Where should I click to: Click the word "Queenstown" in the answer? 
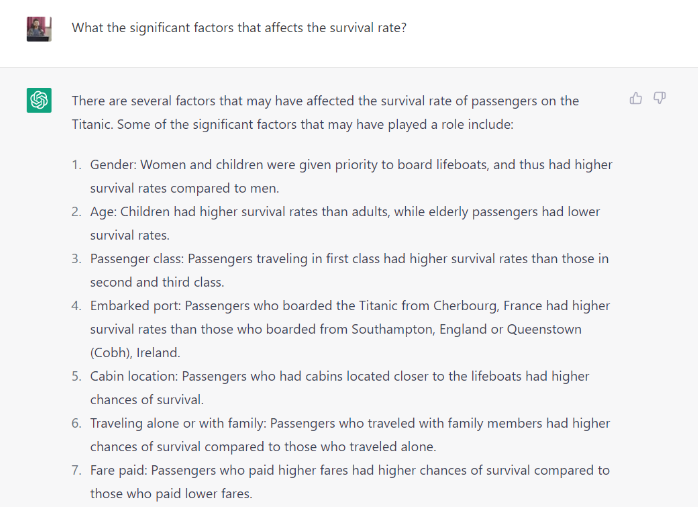pyautogui.click(x=544, y=329)
